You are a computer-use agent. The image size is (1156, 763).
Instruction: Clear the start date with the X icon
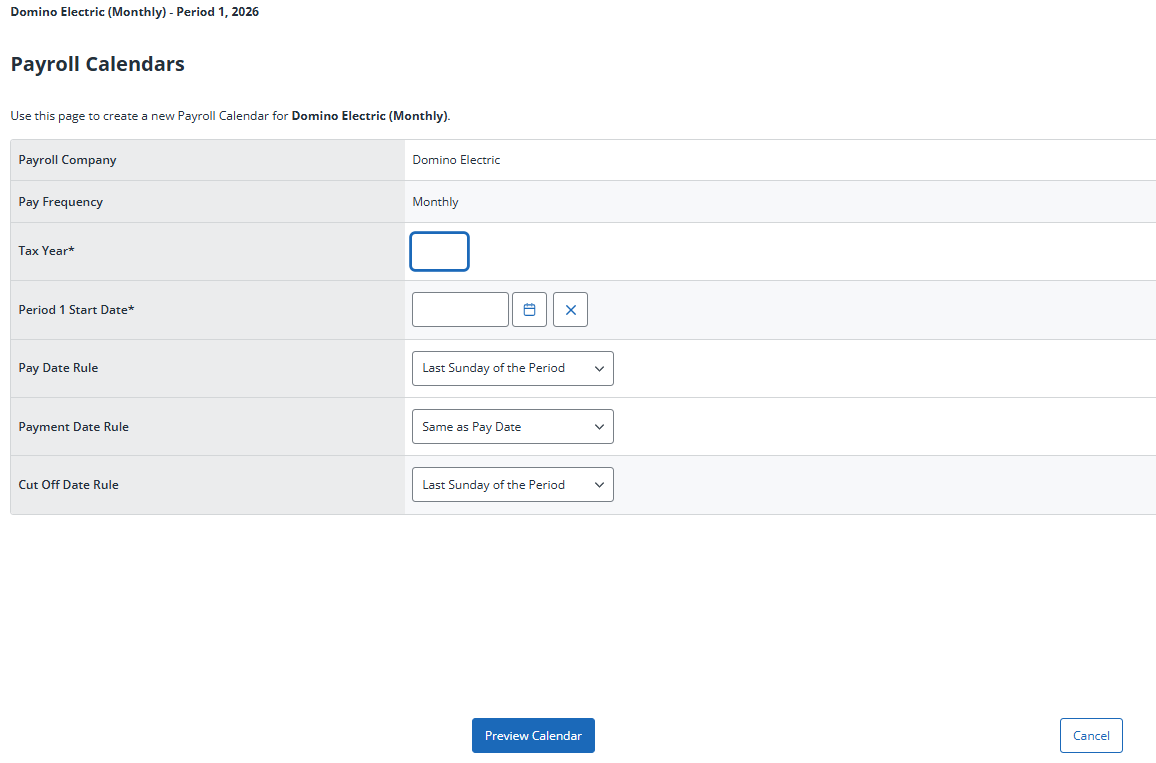click(x=570, y=310)
